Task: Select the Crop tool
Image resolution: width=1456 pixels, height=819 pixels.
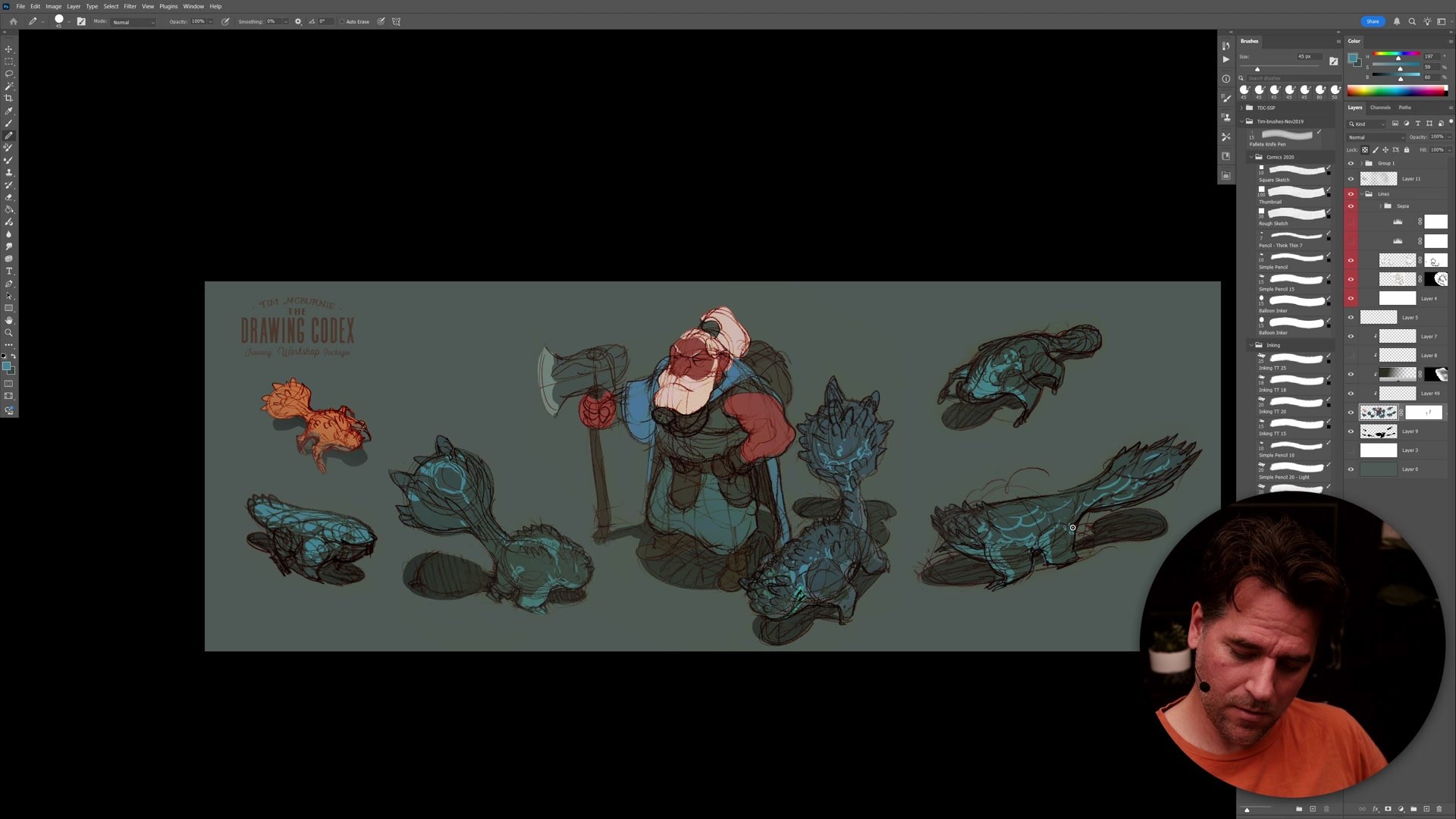Action: click(9, 99)
